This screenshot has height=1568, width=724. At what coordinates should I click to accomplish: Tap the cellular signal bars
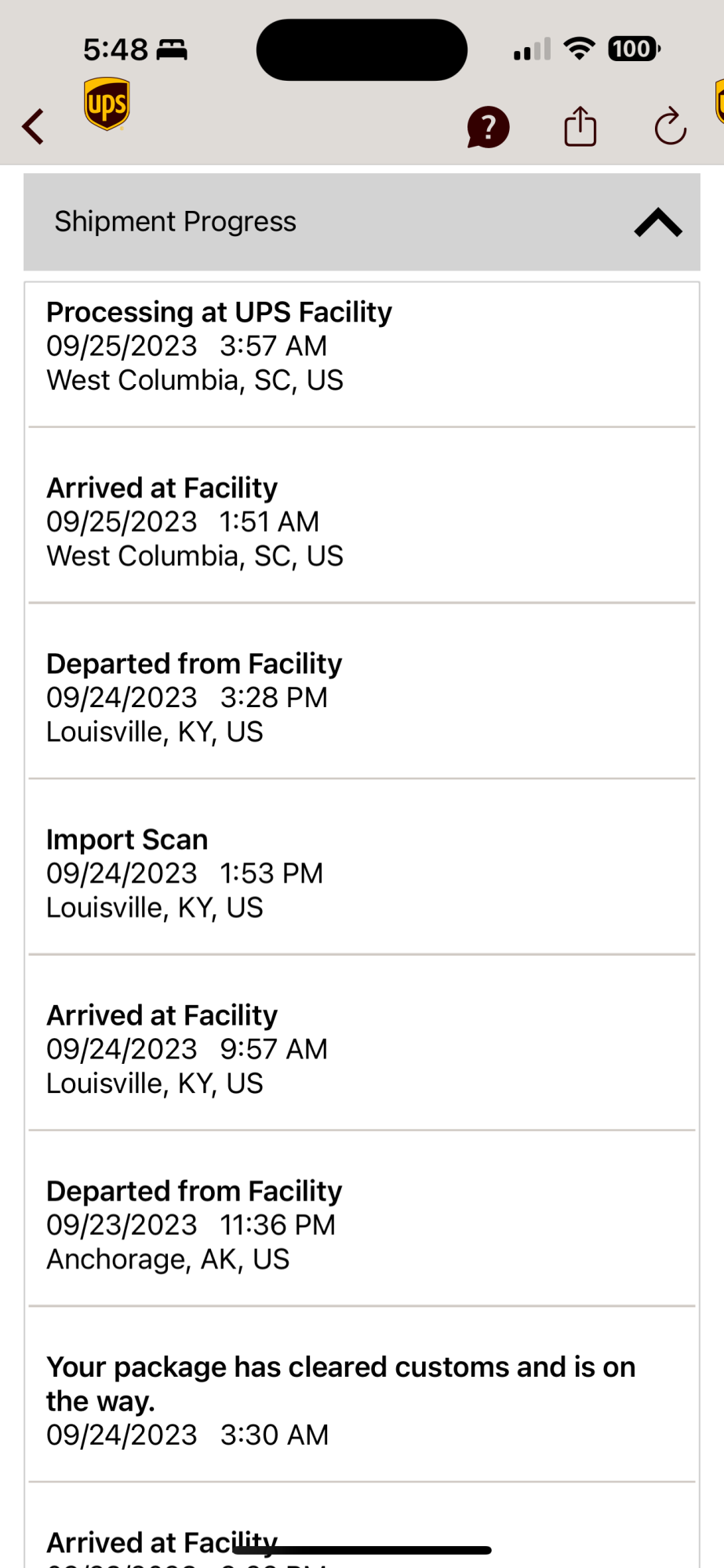click(x=533, y=49)
